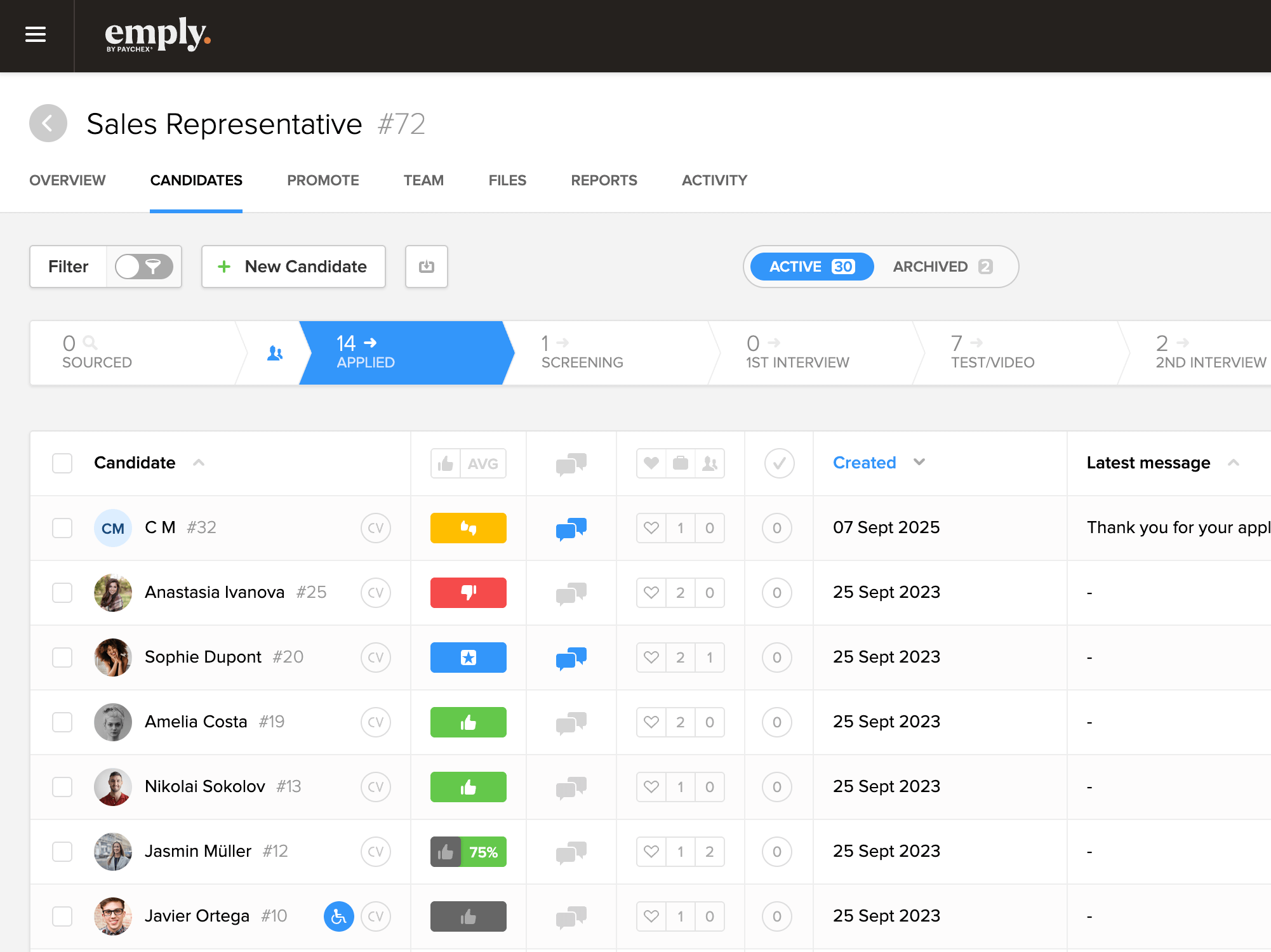Toggle sort arrow next to Candidate header
The height and width of the screenshot is (952, 1271).
pos(199,463)
